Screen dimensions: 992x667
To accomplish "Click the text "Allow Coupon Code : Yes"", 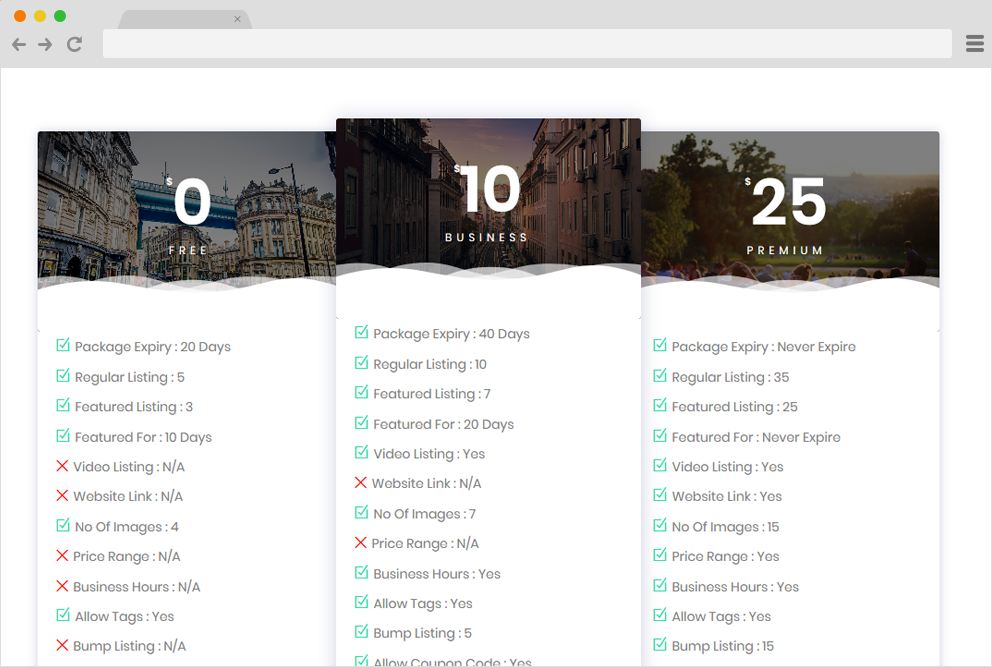I will (452, 661).
